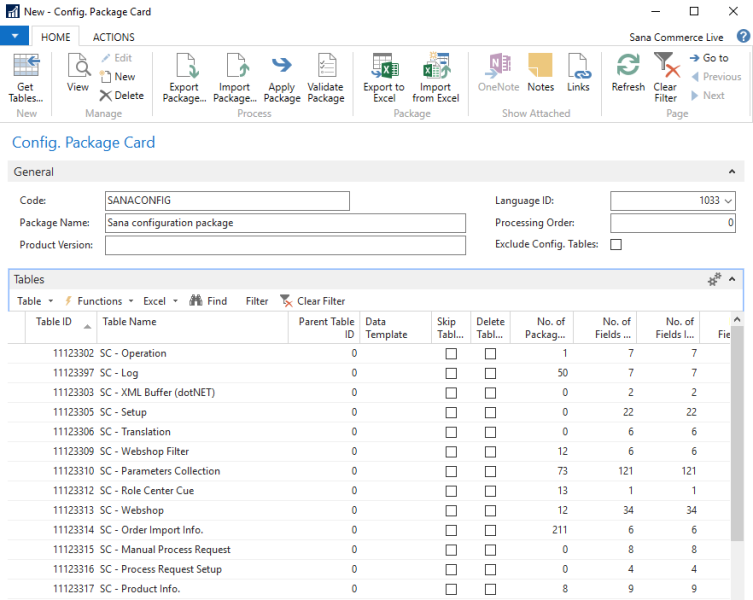Open the Links attachment icon
The width and height of the screenshot is (753, 600).
pos(578,73)
